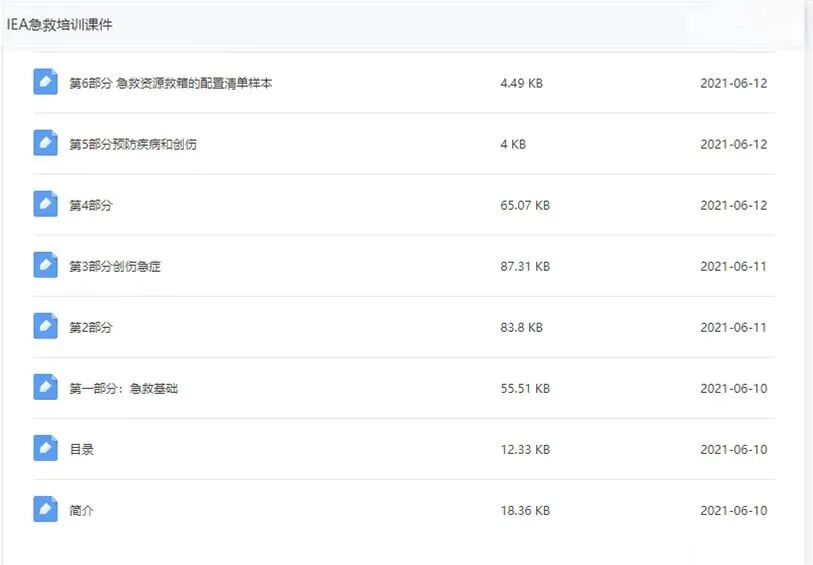The image size is (813, 565).
Task: Click the file icon next to 第4部分
Action: [46, 204]
